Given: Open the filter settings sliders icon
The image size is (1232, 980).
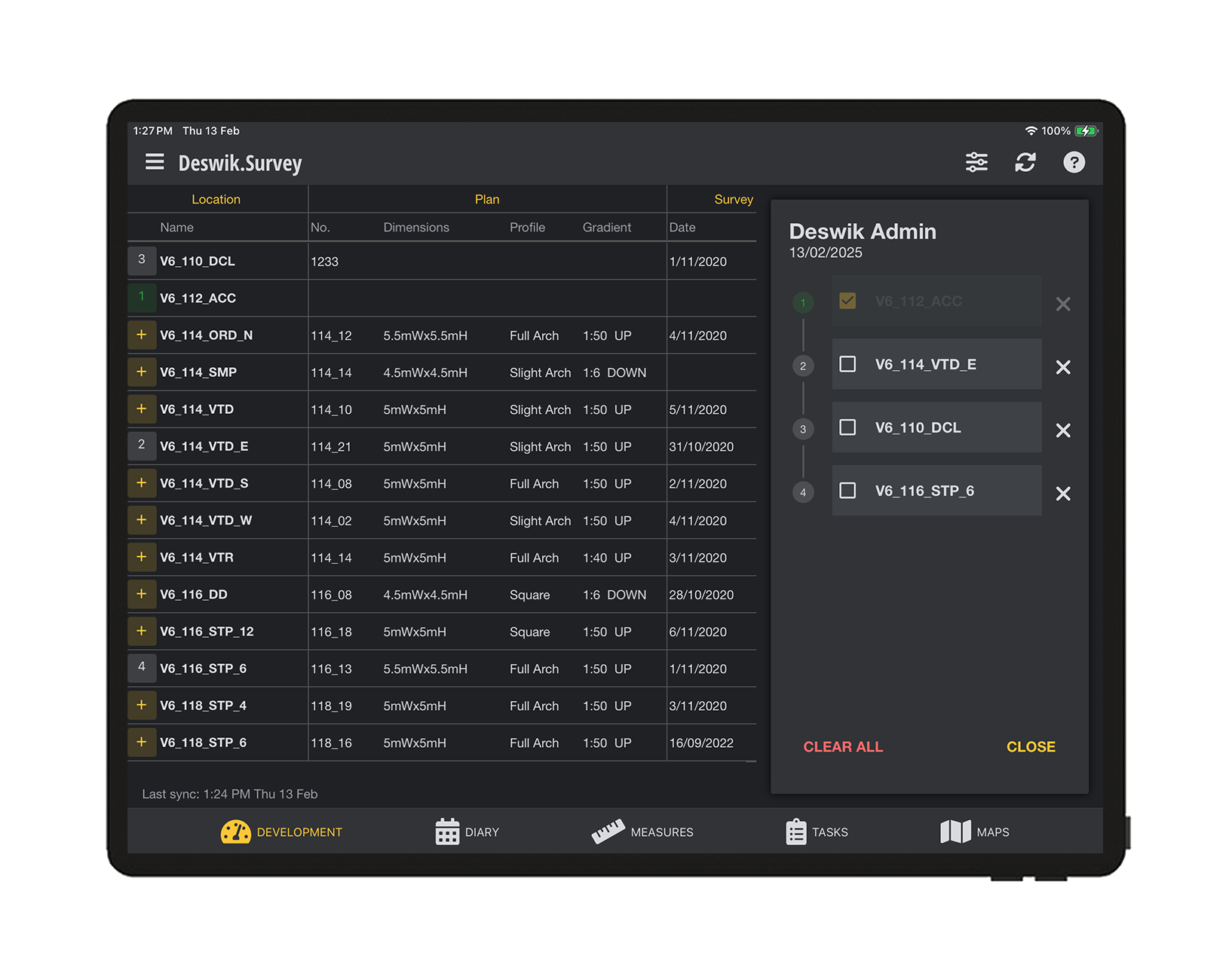Looking at the screenshot, I should 976,162.
